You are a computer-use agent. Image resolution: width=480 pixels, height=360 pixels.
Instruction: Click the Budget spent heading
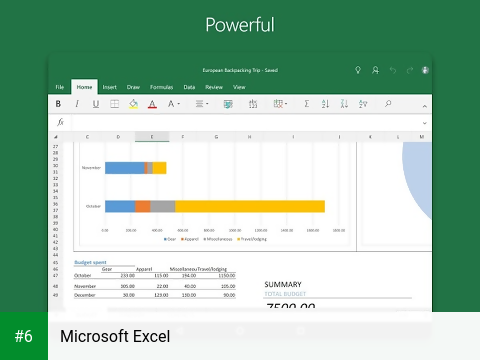click(90, 262)
